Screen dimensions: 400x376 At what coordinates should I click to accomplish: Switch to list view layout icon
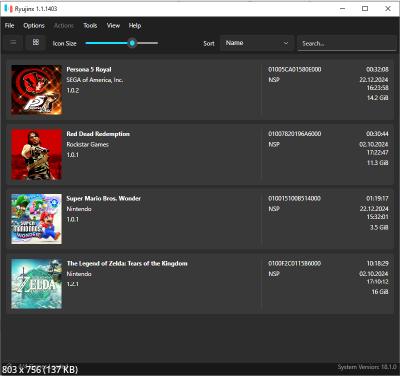click(13, 43)
